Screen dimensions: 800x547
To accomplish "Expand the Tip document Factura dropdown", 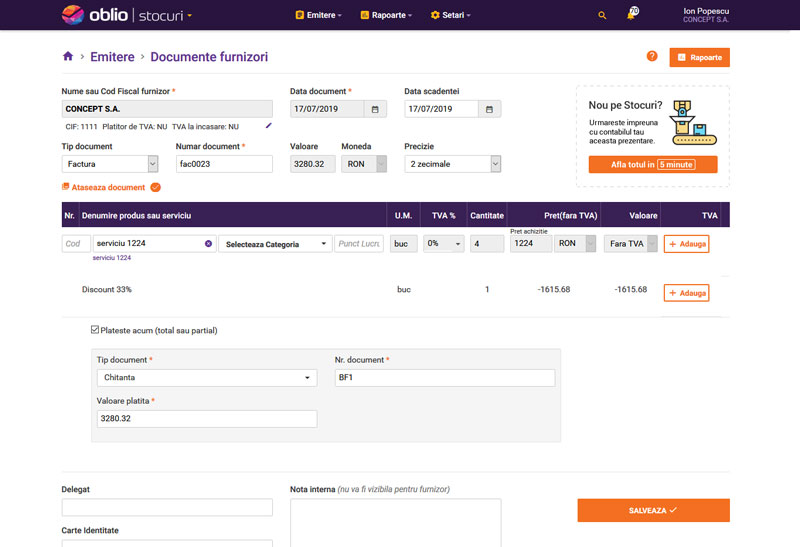I will click(x=152, y=164).
